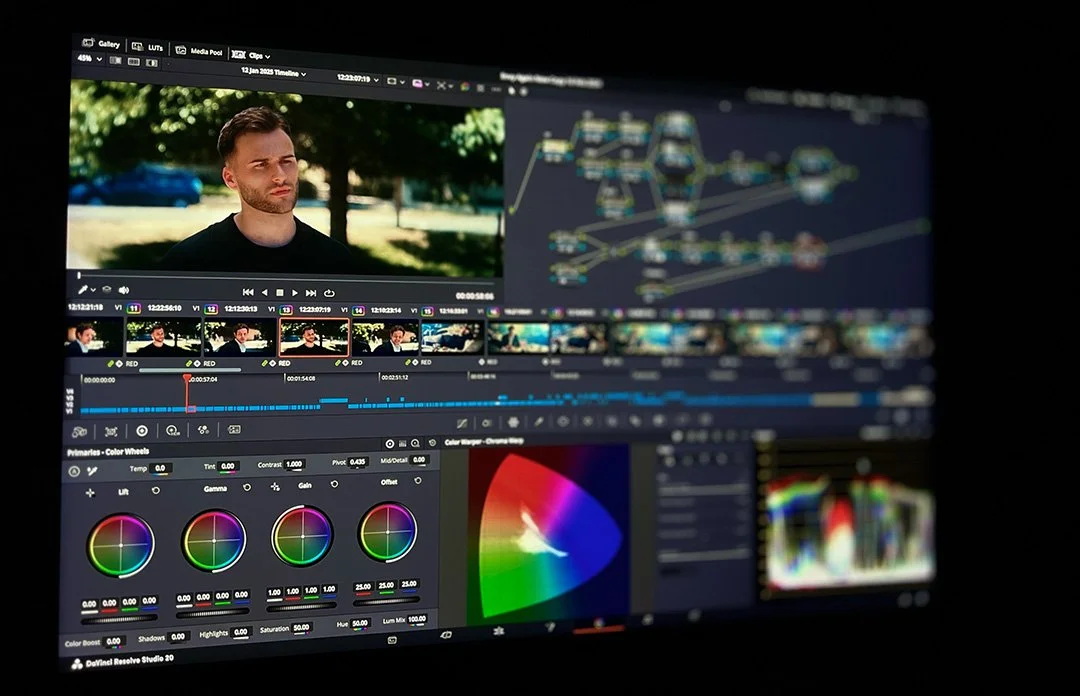The height and width of the screenshot is (696, 1080).
Task: Click the Saturation value field
Action: (302, 627)
